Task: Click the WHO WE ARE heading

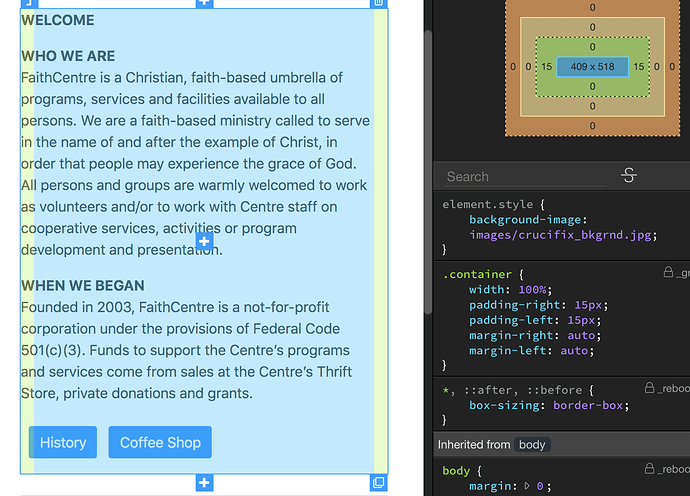Action: [68, 56]
